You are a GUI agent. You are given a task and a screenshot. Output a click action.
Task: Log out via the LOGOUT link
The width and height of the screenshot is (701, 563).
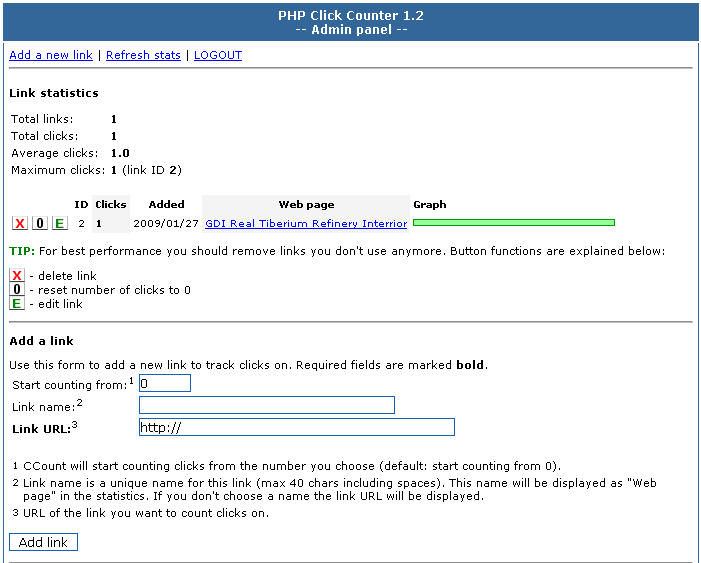coord(218,55)
